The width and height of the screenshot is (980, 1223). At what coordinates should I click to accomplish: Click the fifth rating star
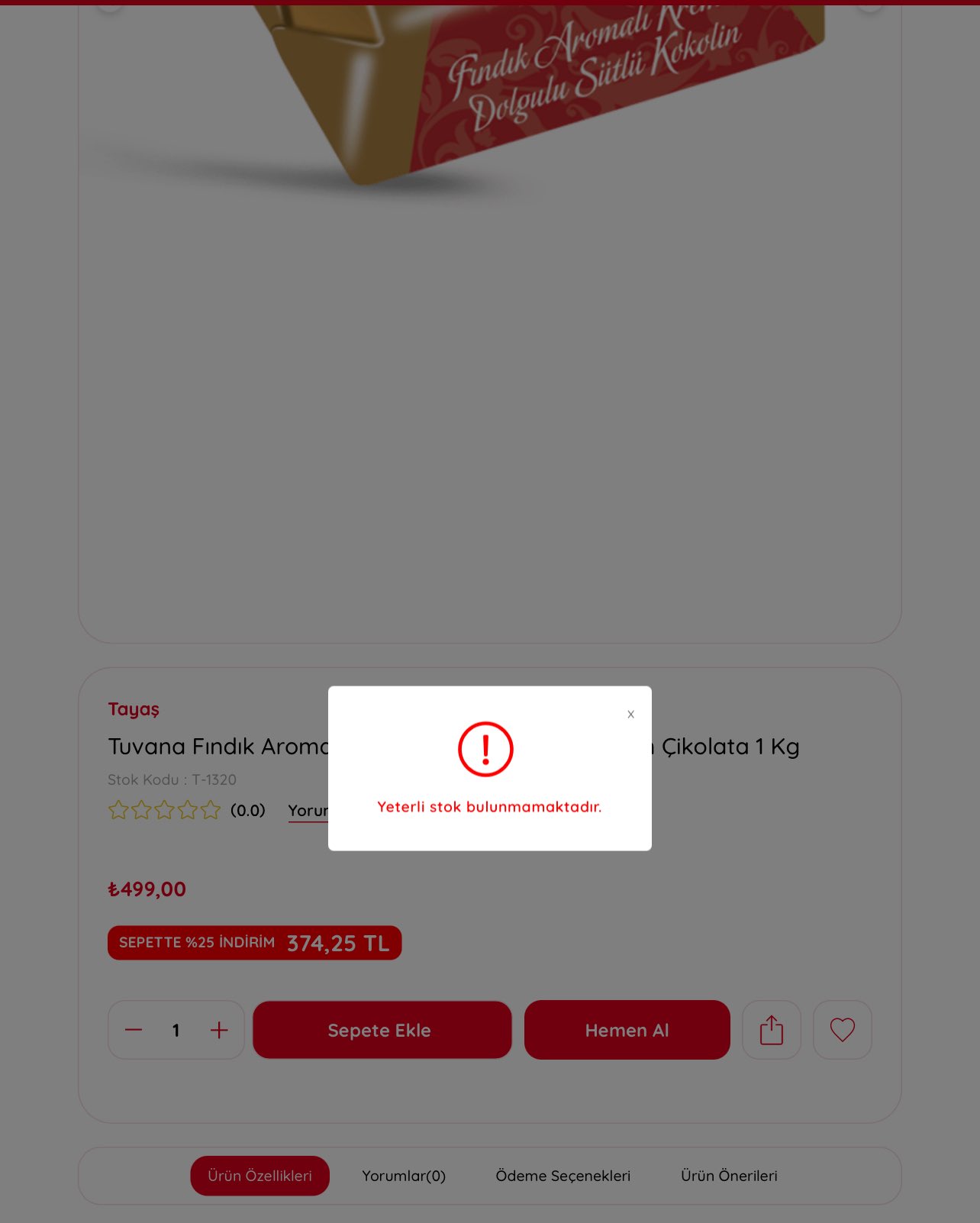[x=211, y=810]
